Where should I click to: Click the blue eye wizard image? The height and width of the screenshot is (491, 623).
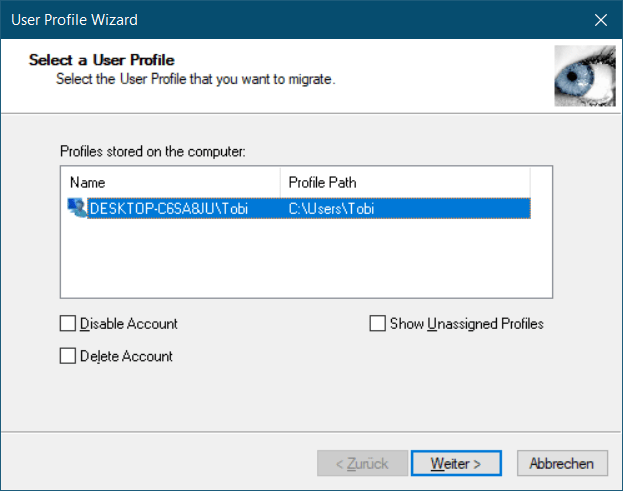point(585,76)
